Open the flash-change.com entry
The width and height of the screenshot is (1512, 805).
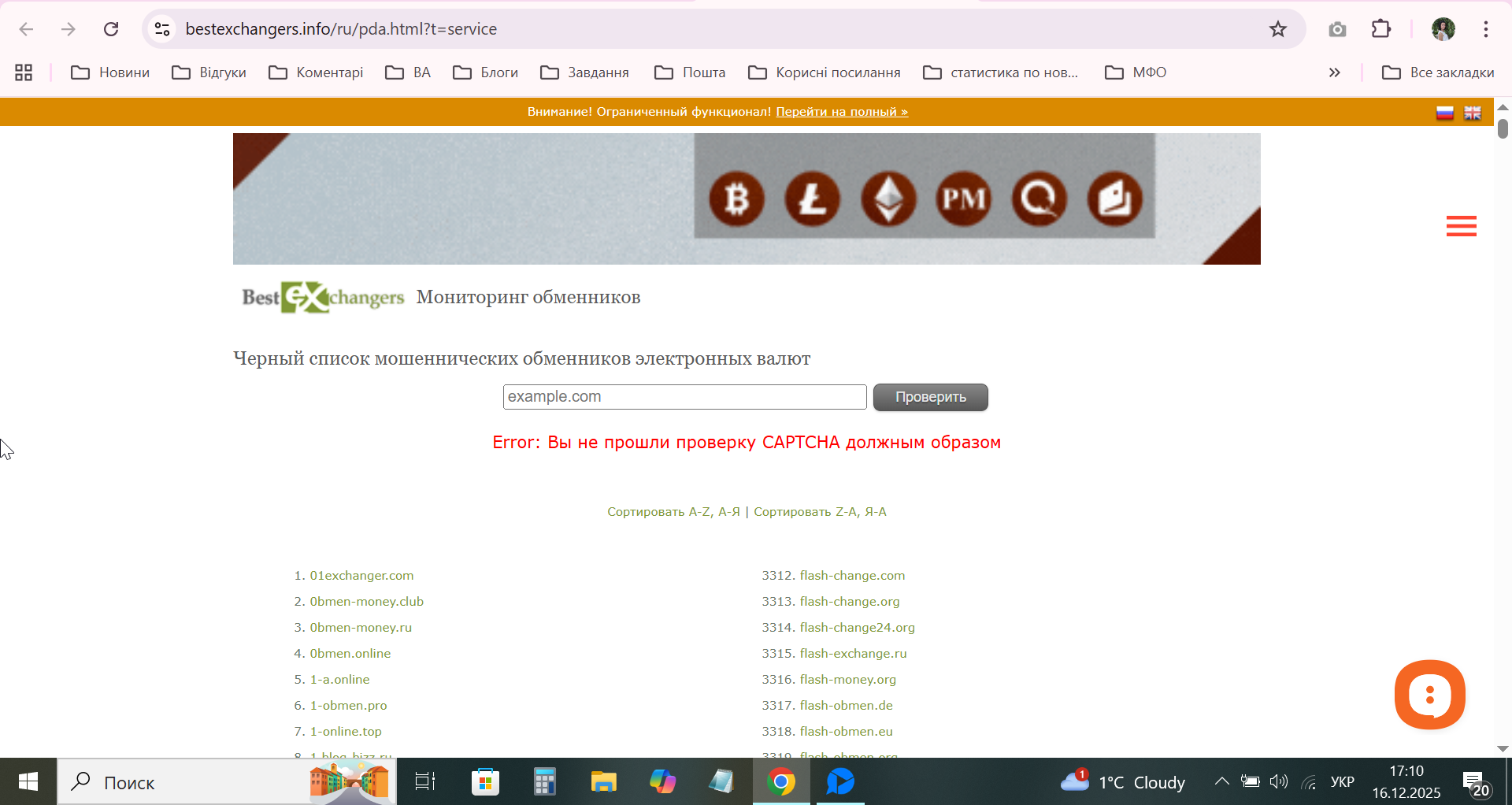click(852, 576)
